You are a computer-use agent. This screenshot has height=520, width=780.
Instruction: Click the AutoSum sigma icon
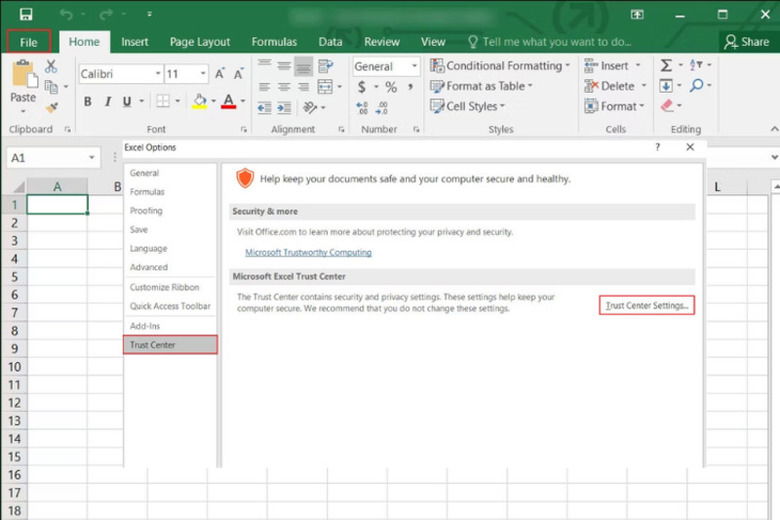666,65
